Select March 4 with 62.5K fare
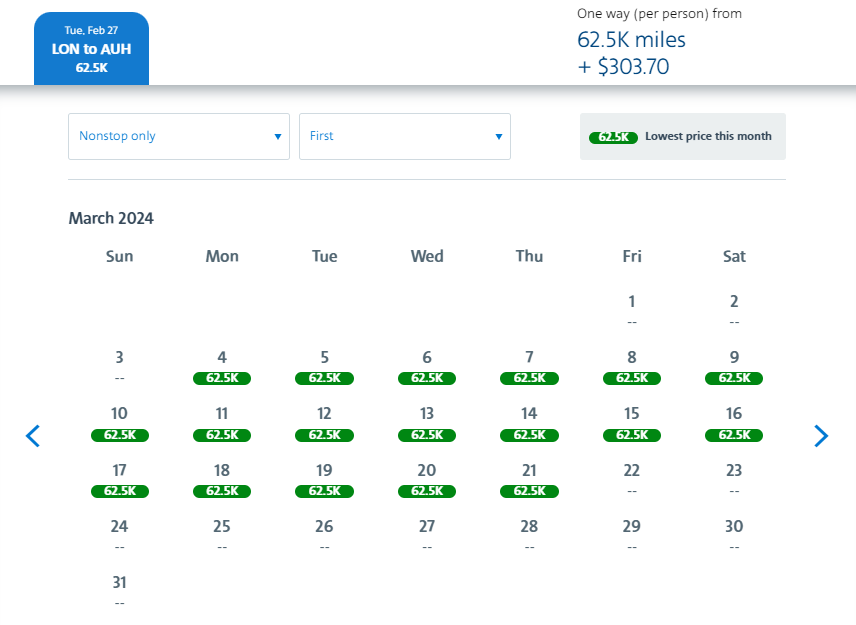Viewport: 856px width, 625px height. [x=221, y=378]
